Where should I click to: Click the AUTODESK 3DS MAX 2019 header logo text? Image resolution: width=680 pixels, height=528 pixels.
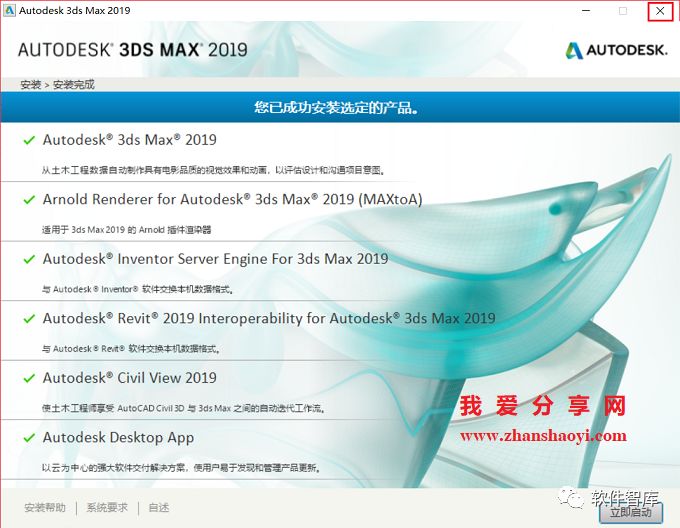pyautogui.click(x=133, y=50)
